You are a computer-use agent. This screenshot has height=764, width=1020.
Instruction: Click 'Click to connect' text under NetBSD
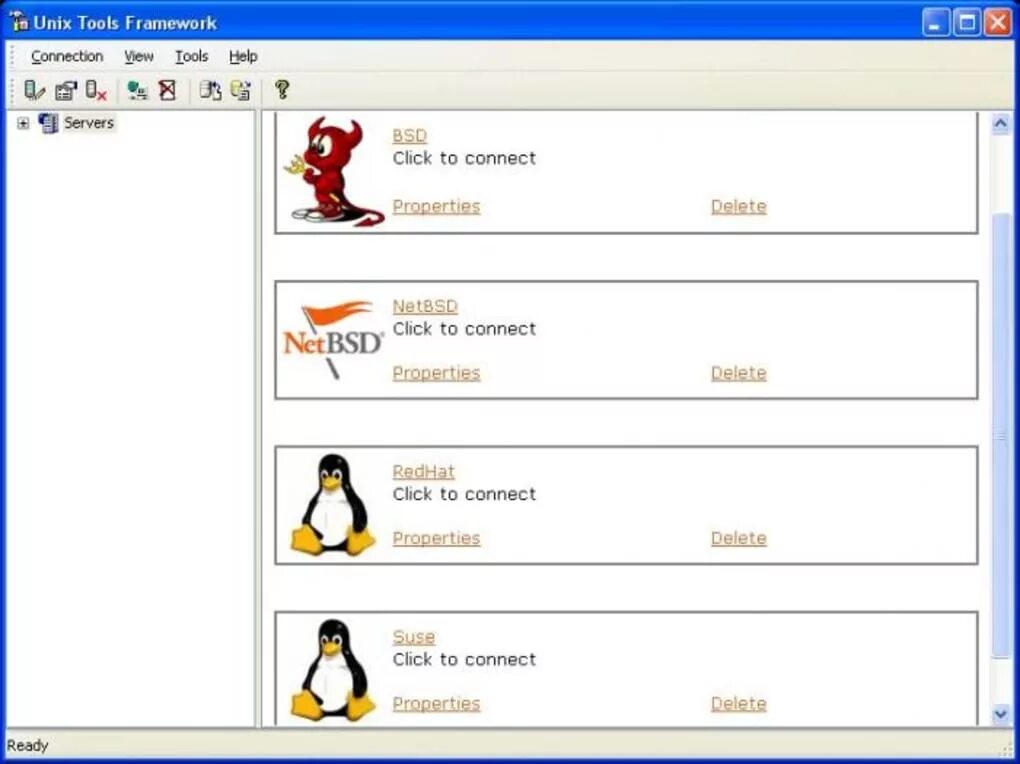pos(464,329)
